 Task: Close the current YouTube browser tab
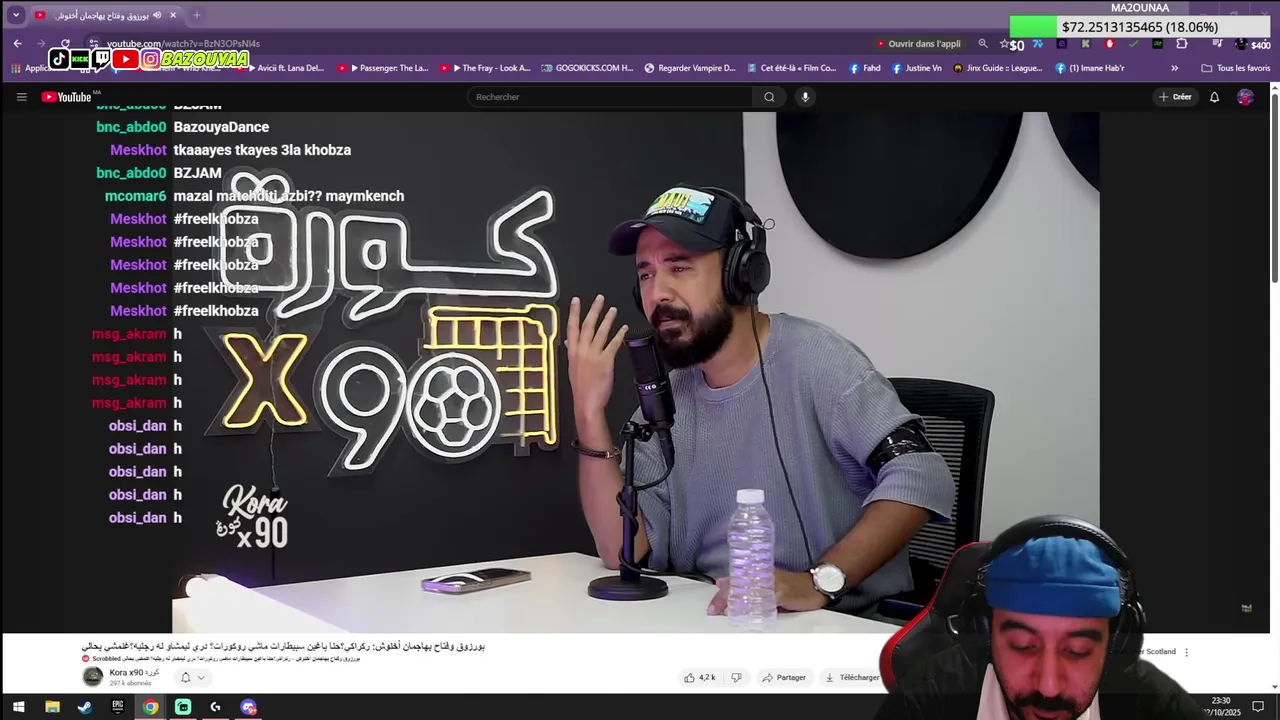coord(173,15)
